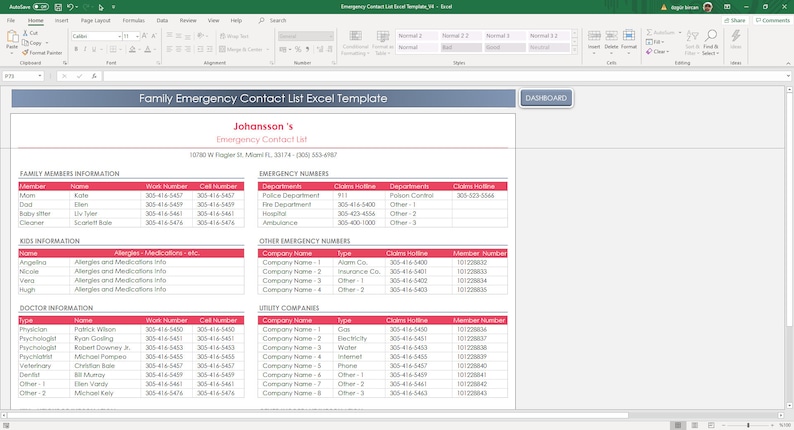Image resolution: width=794 pixels, height=430 pixels.
Task: Toggle Wrap Text
Action: click(x=234, y=36)
